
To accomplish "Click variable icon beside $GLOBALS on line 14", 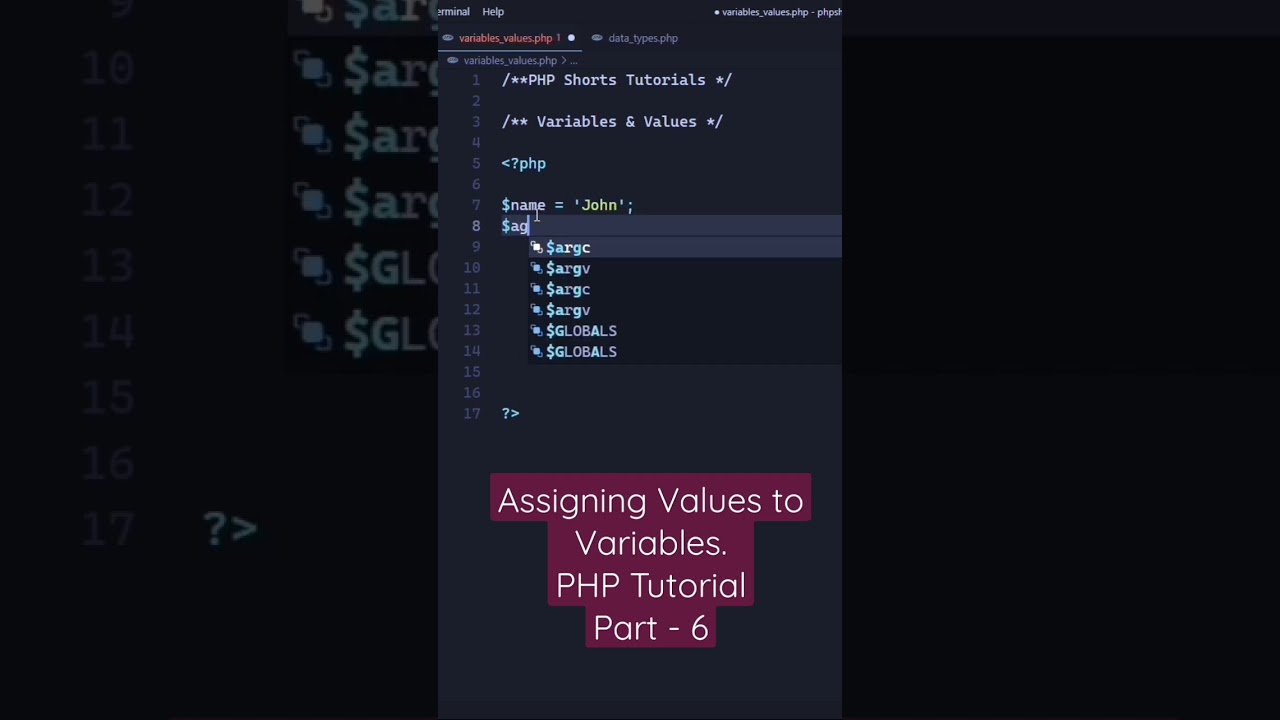I will point(536,352).
